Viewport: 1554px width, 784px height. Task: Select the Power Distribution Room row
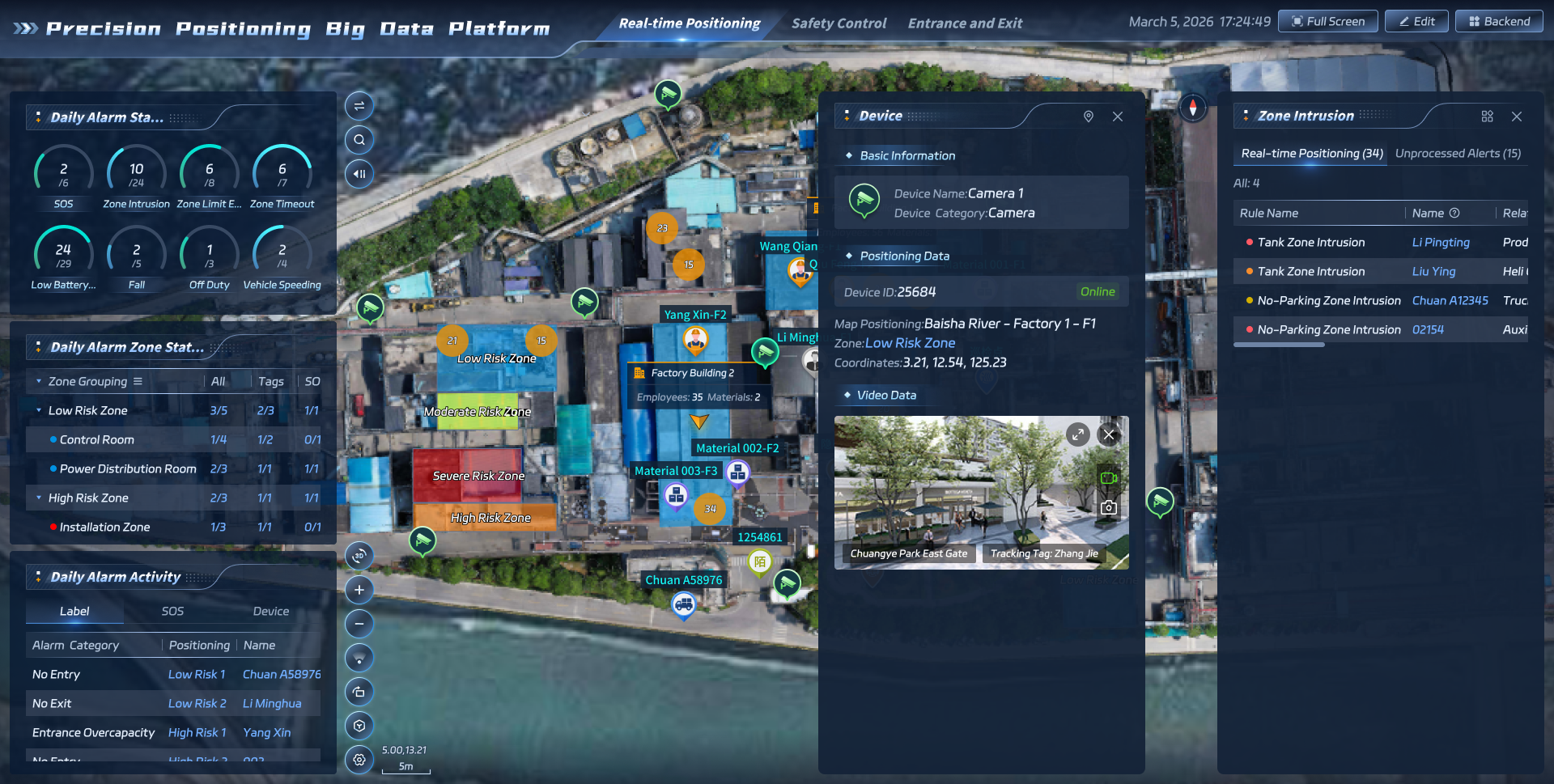[173, 468]
